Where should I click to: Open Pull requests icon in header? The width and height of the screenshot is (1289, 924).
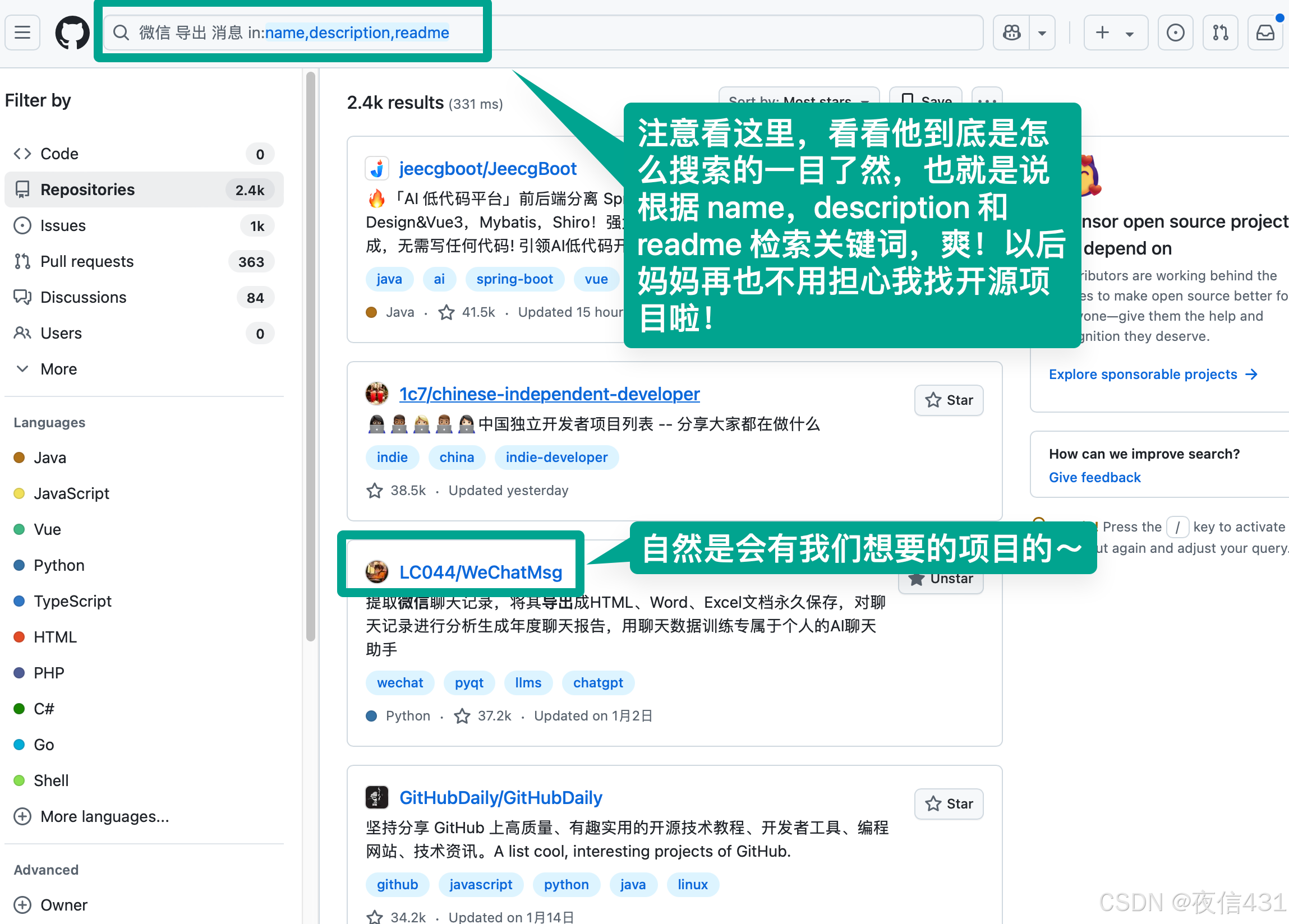pos(1220,33)
